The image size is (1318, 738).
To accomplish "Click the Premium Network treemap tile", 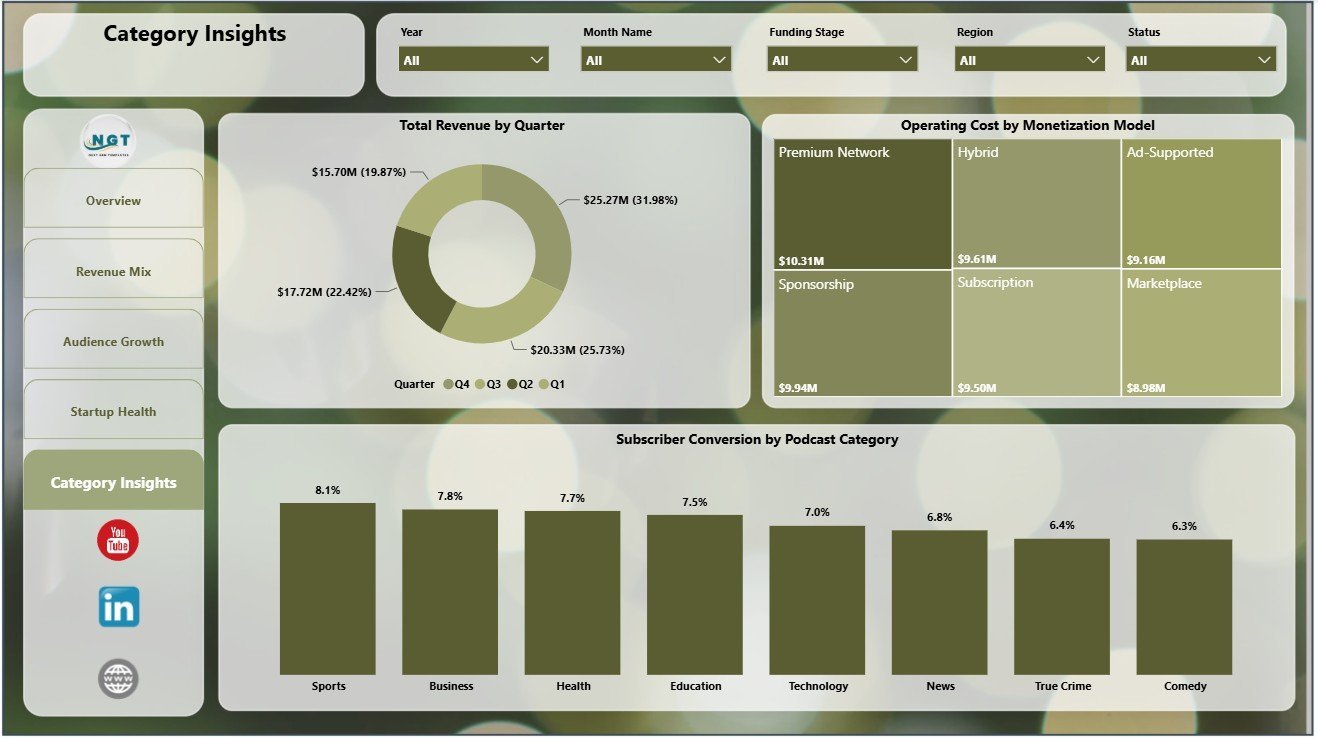I will coord(862,204).
